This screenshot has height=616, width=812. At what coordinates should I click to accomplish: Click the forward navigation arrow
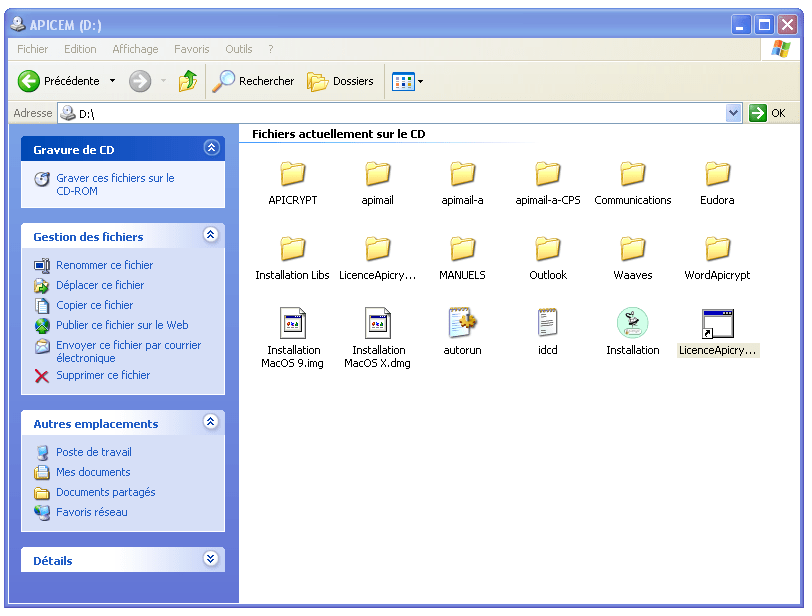coord(140,81)
